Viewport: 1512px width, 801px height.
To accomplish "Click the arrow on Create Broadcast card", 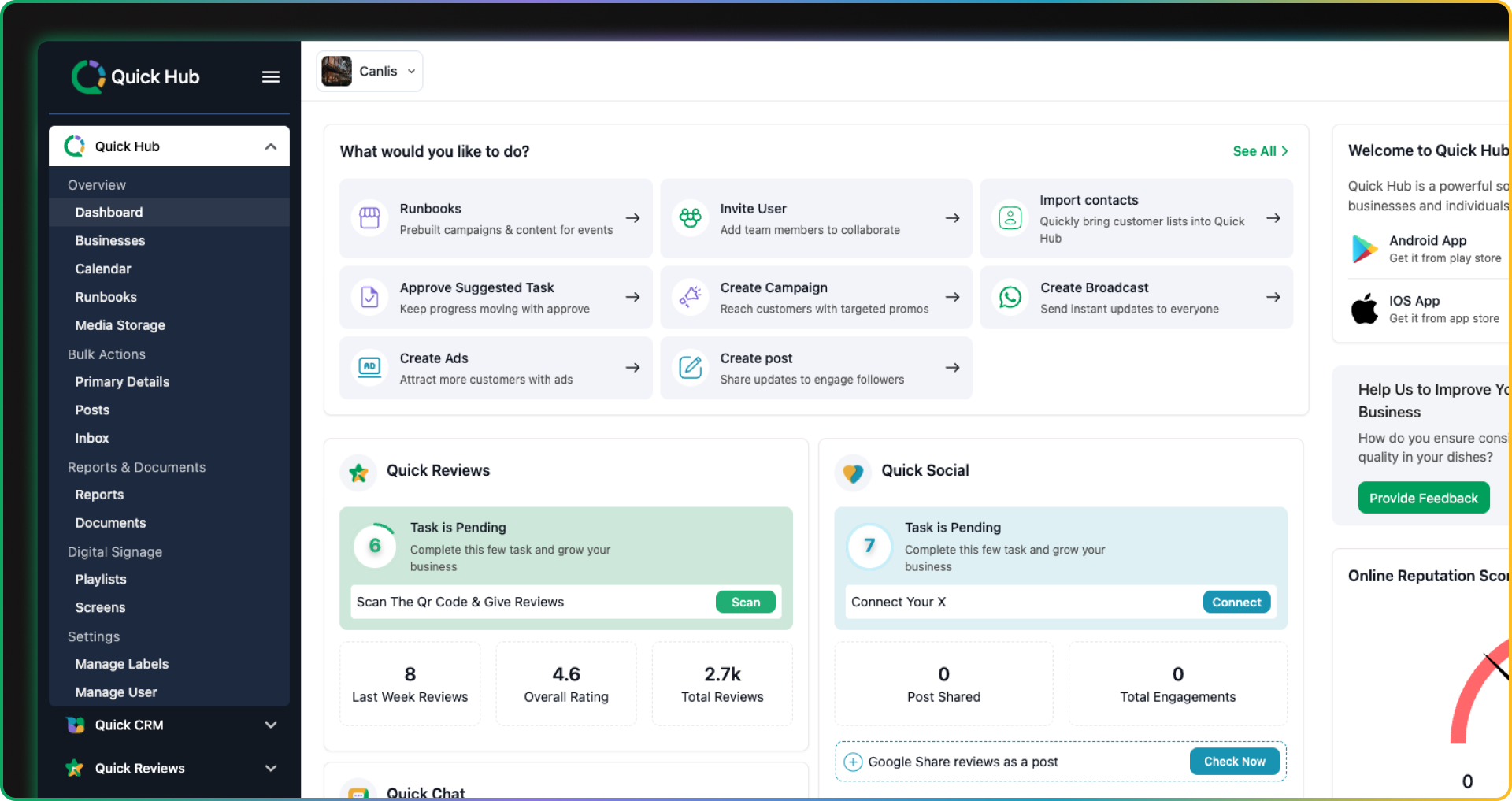I will pos(1273,297).
